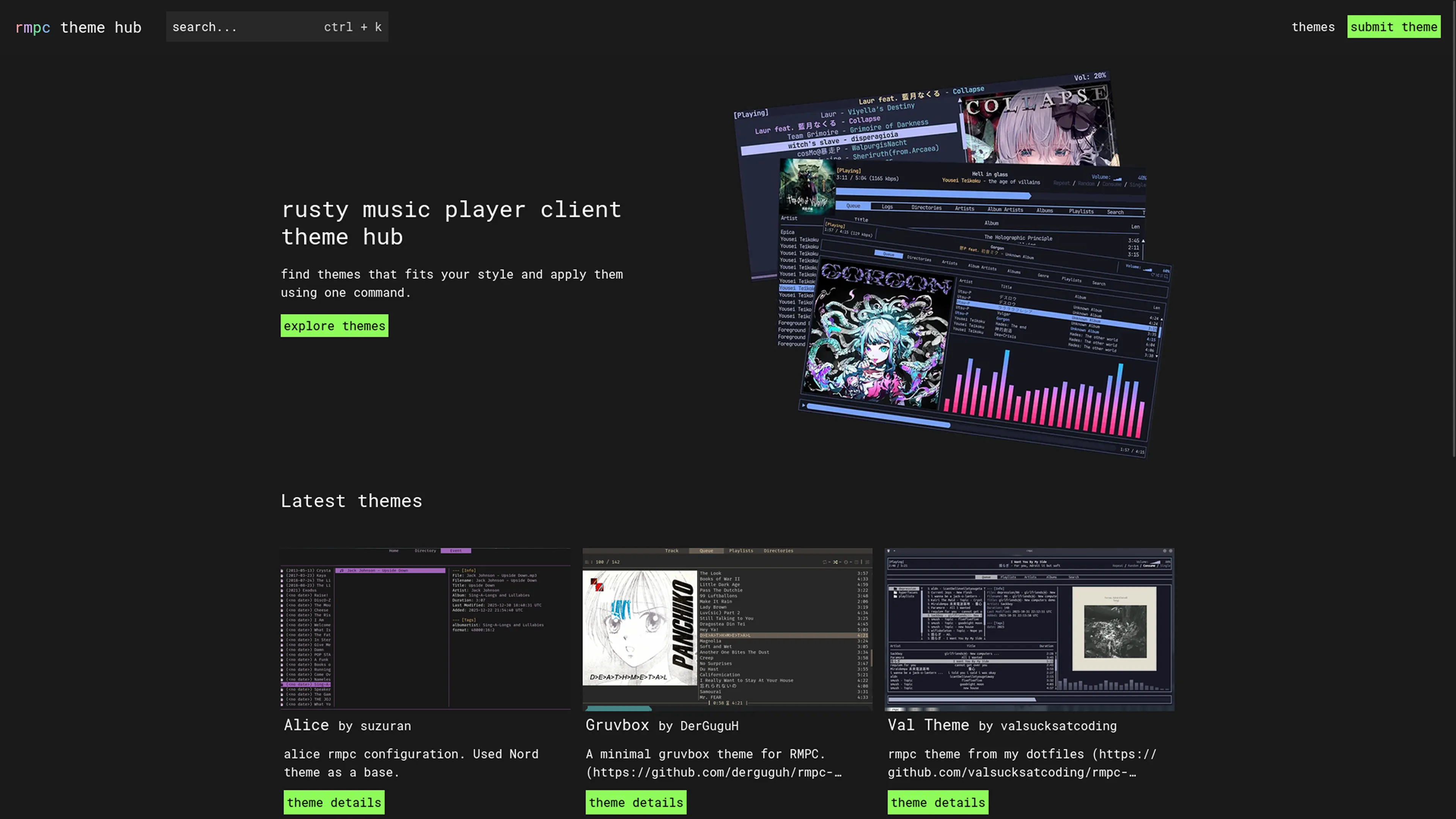The width and height of the screenshot is (1456, 819).
Task: Open the Gruvbox theme screenshot thumbnail
Action: click(x=728, y=629)
